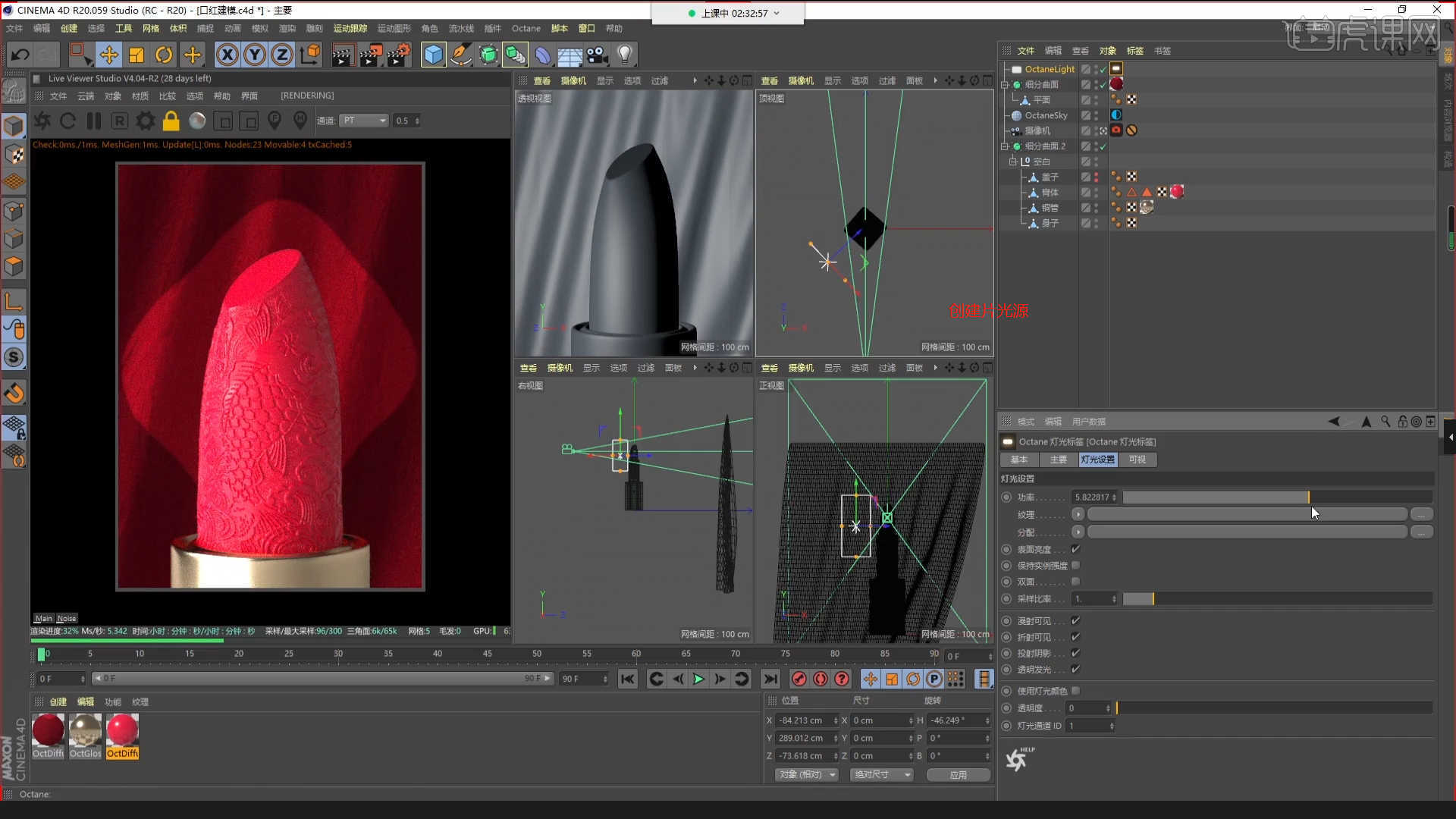Click the clay mode sphere icon
This screenshot has width=1456, height=819.
[x=197, y=121]
